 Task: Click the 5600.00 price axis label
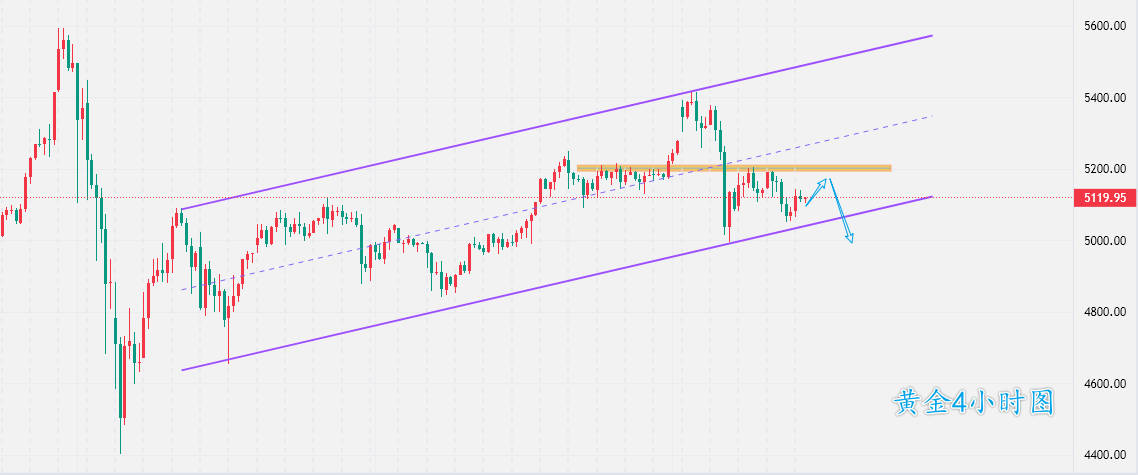coord(1105,26)
